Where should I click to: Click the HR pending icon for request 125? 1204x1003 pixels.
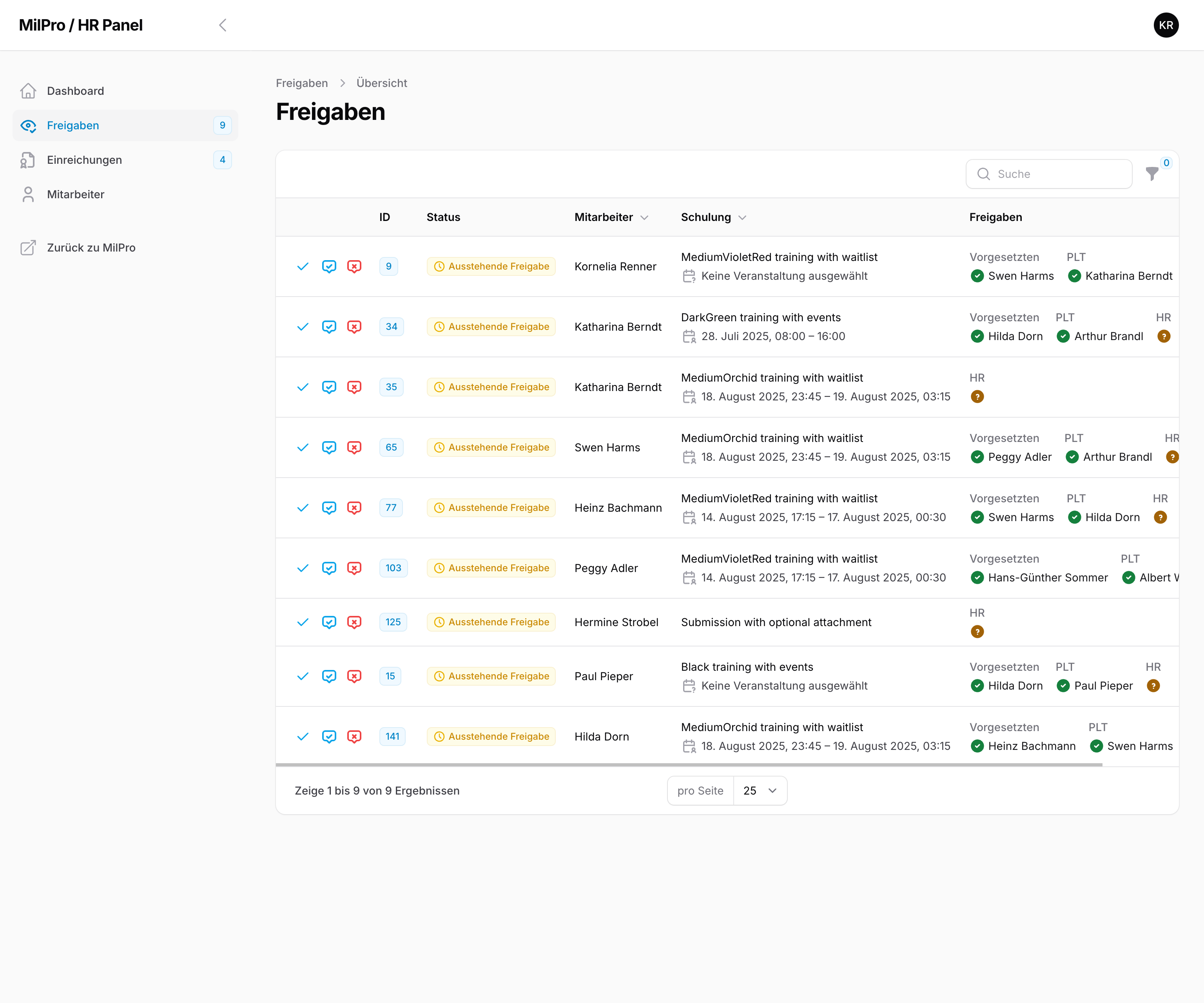click(x=977, y=632)
